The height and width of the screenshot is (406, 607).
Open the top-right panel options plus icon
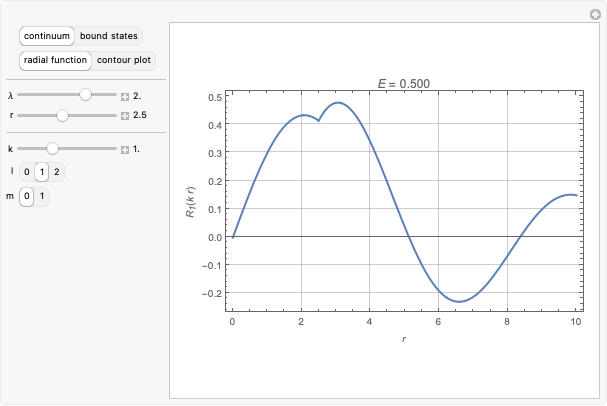(x=595, y=13)
